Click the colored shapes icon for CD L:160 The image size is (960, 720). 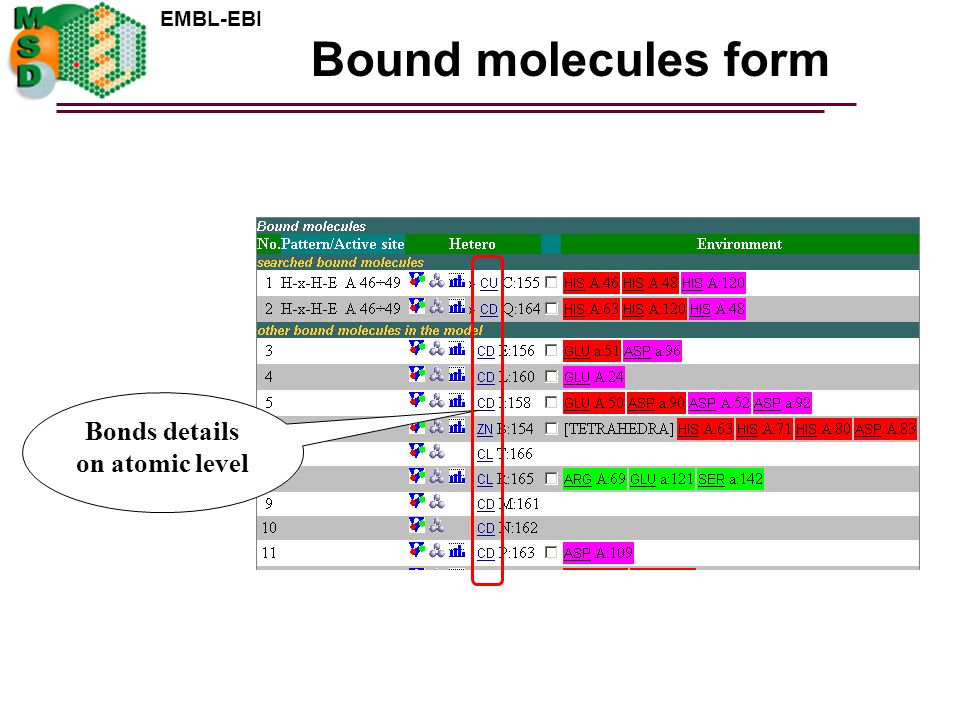[x=417, y=373]
